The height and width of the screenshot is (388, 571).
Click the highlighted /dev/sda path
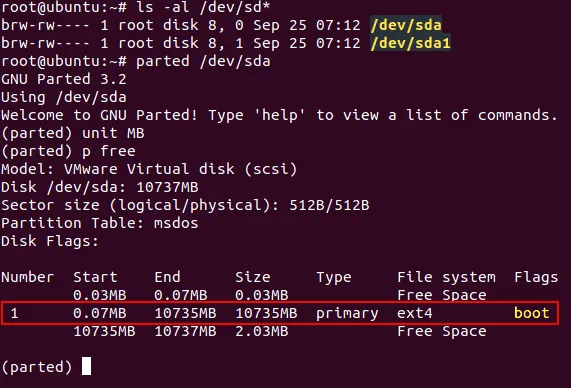[406, 25]
